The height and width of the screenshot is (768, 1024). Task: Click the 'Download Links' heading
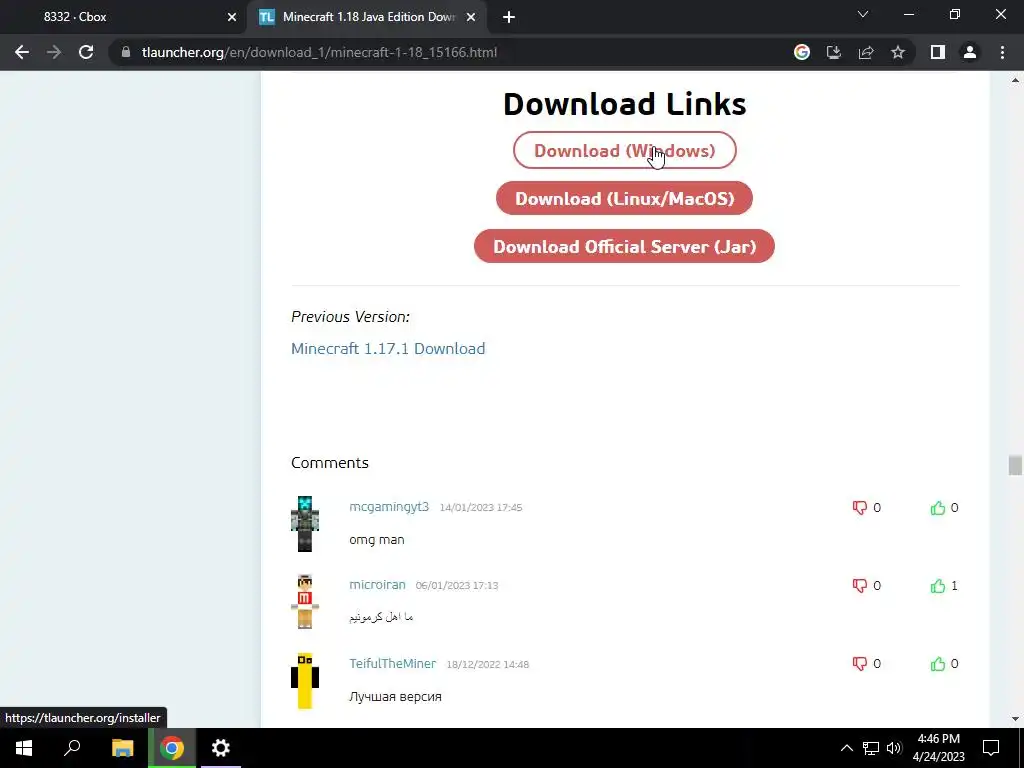pyautogui.click(x=624, y=104)
